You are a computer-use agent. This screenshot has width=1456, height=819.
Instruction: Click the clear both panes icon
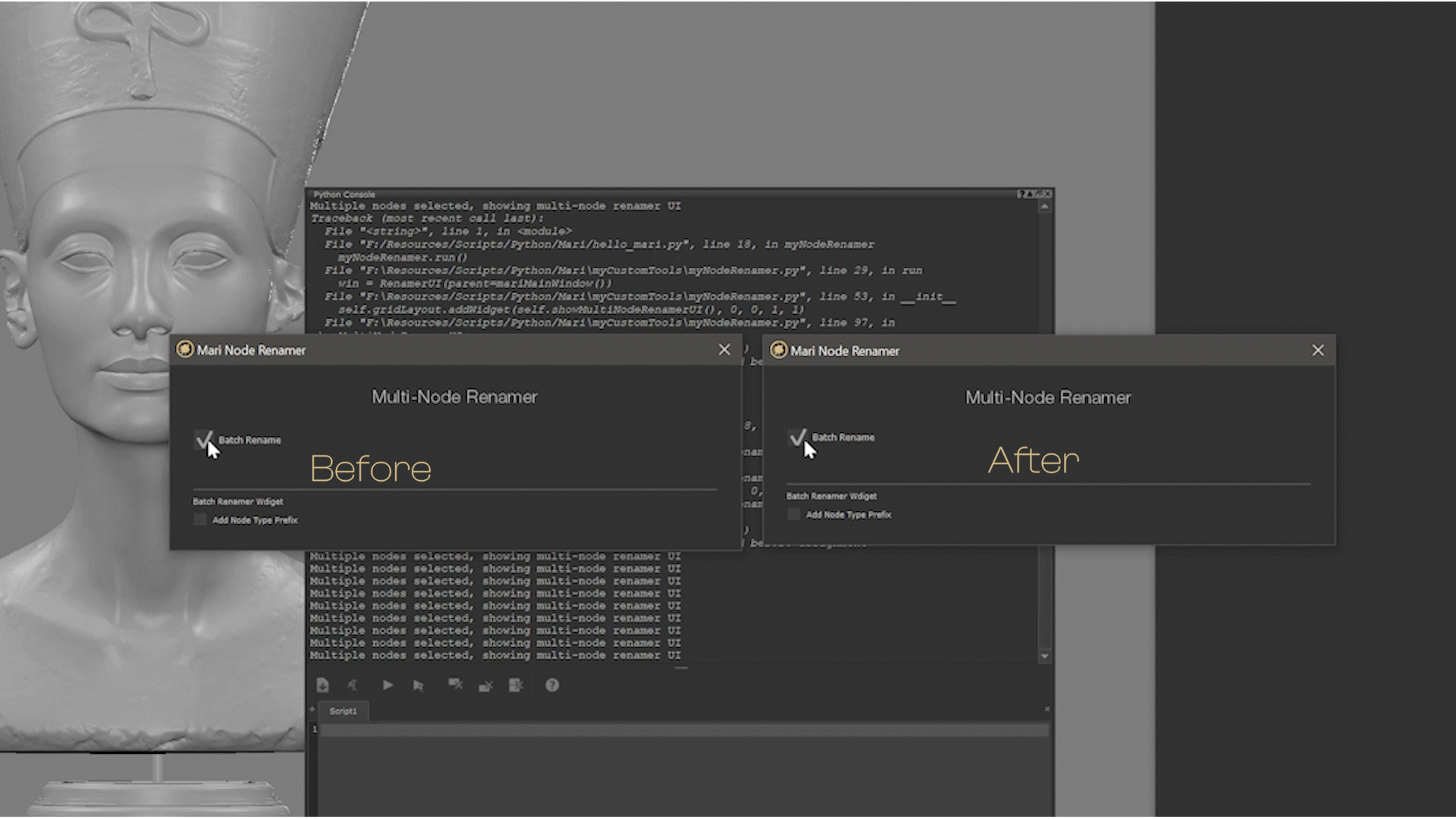[x=516, y=685]
